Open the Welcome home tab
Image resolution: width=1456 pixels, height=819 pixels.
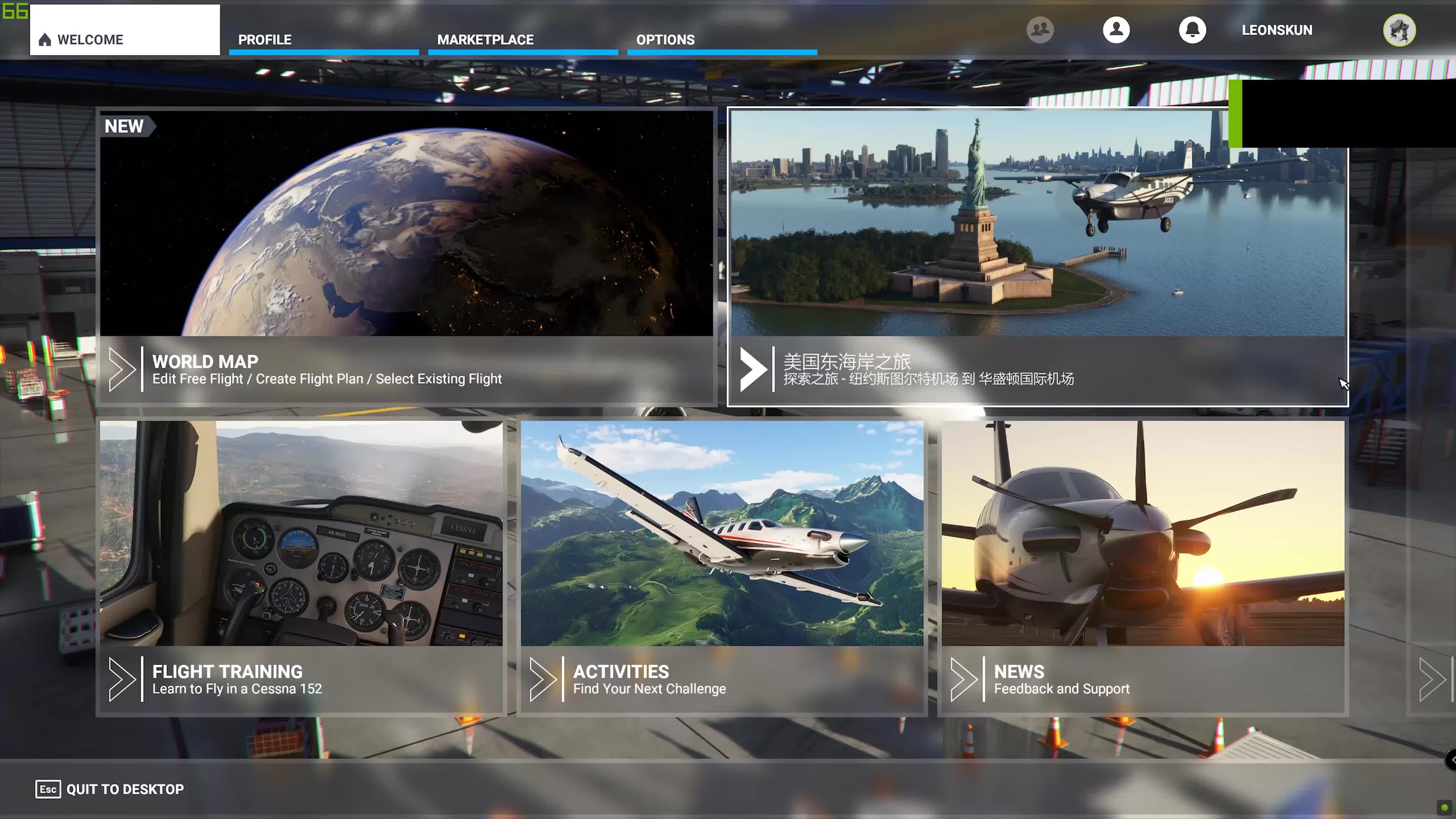point(124,30)
